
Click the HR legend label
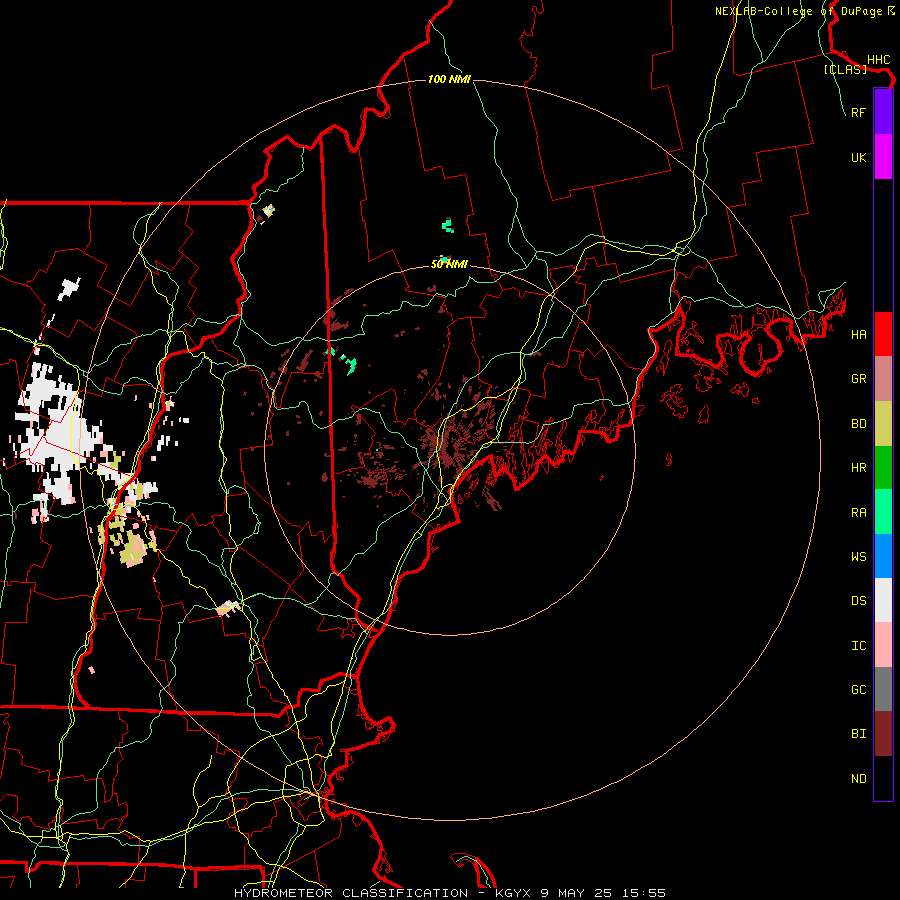pos(858,468)
